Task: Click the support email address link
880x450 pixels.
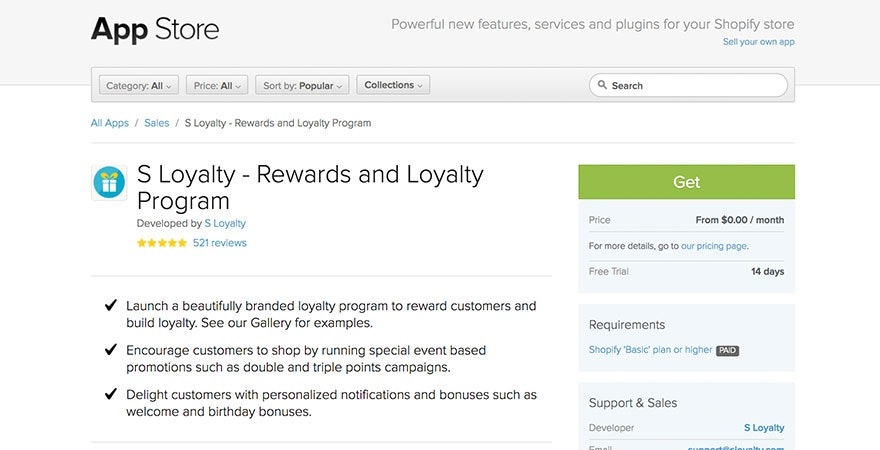Action: click(736, 447)
